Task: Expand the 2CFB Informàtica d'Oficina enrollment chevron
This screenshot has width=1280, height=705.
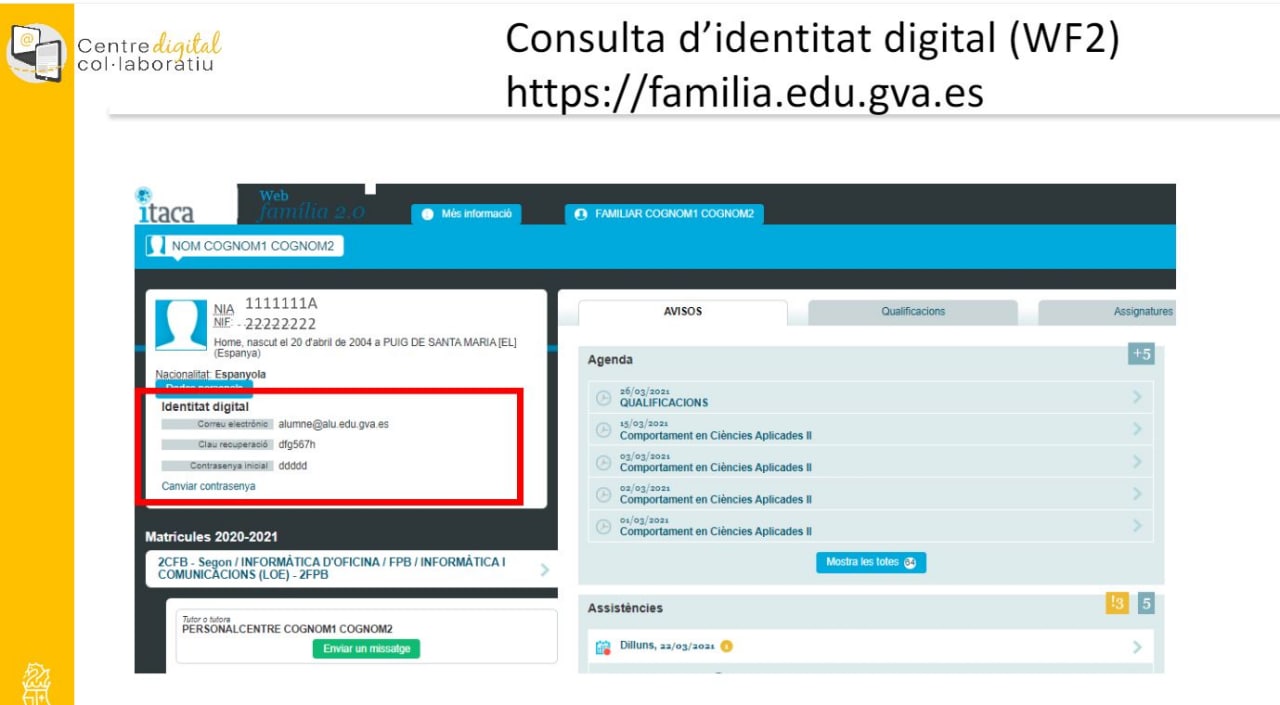Action: 545,569
